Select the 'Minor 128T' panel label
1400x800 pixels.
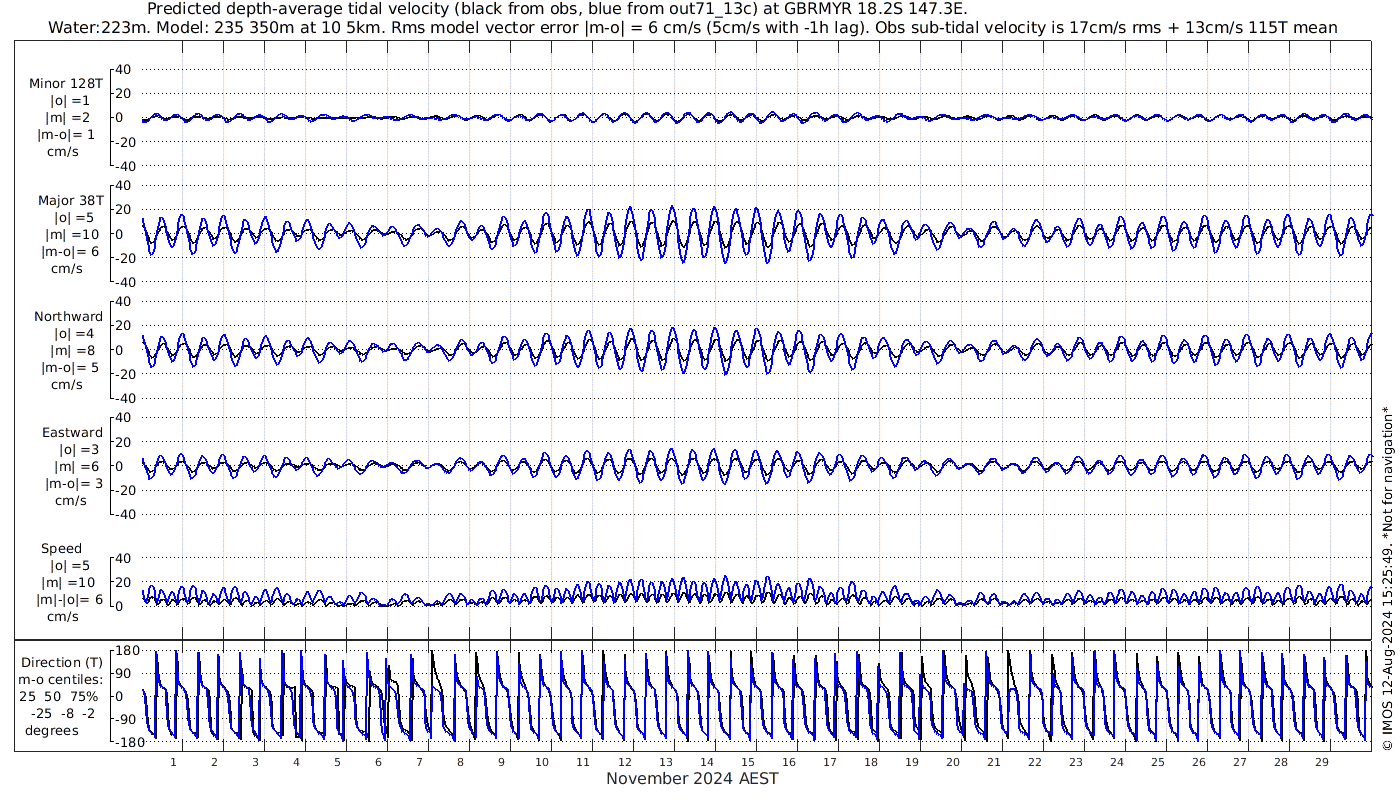click(x=68, y=84)
